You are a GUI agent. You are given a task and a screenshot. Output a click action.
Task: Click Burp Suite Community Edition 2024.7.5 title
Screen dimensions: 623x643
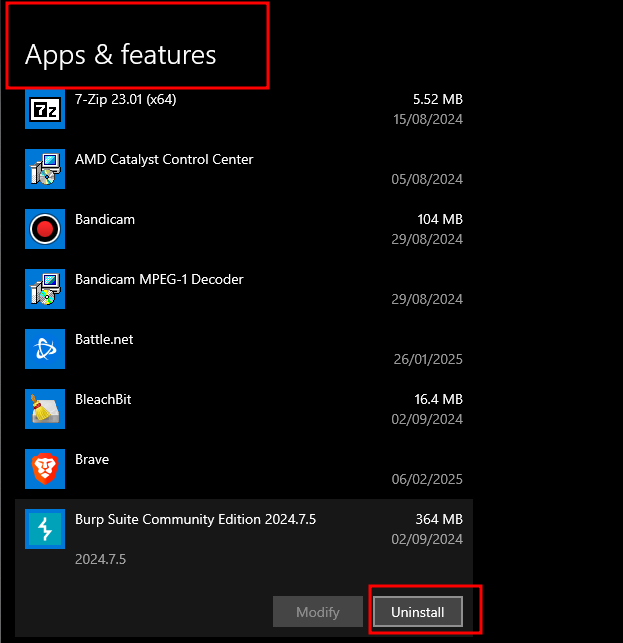[x=196, y=520]
